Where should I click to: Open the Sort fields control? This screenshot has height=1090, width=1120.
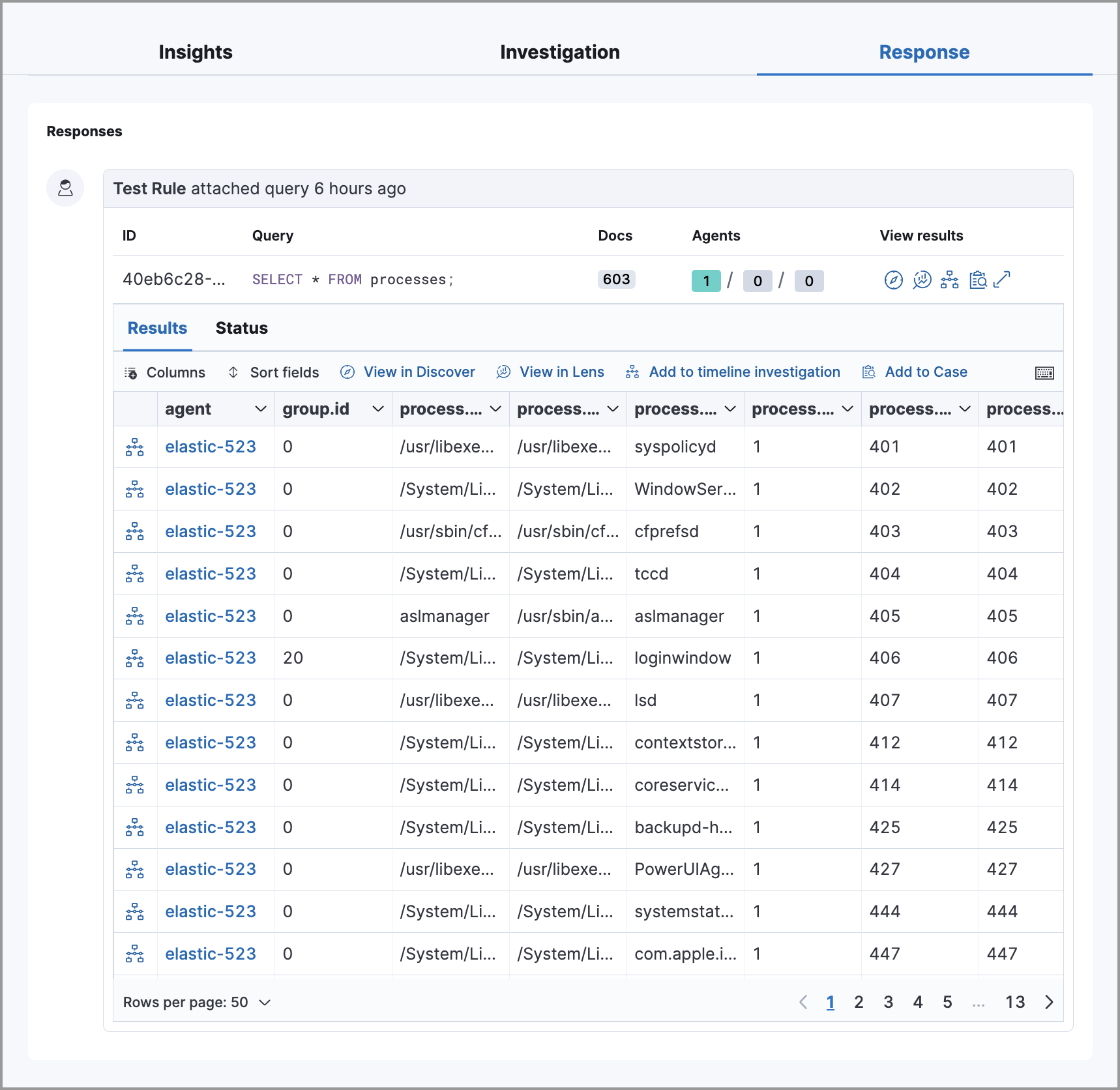[x=274, y=372]
